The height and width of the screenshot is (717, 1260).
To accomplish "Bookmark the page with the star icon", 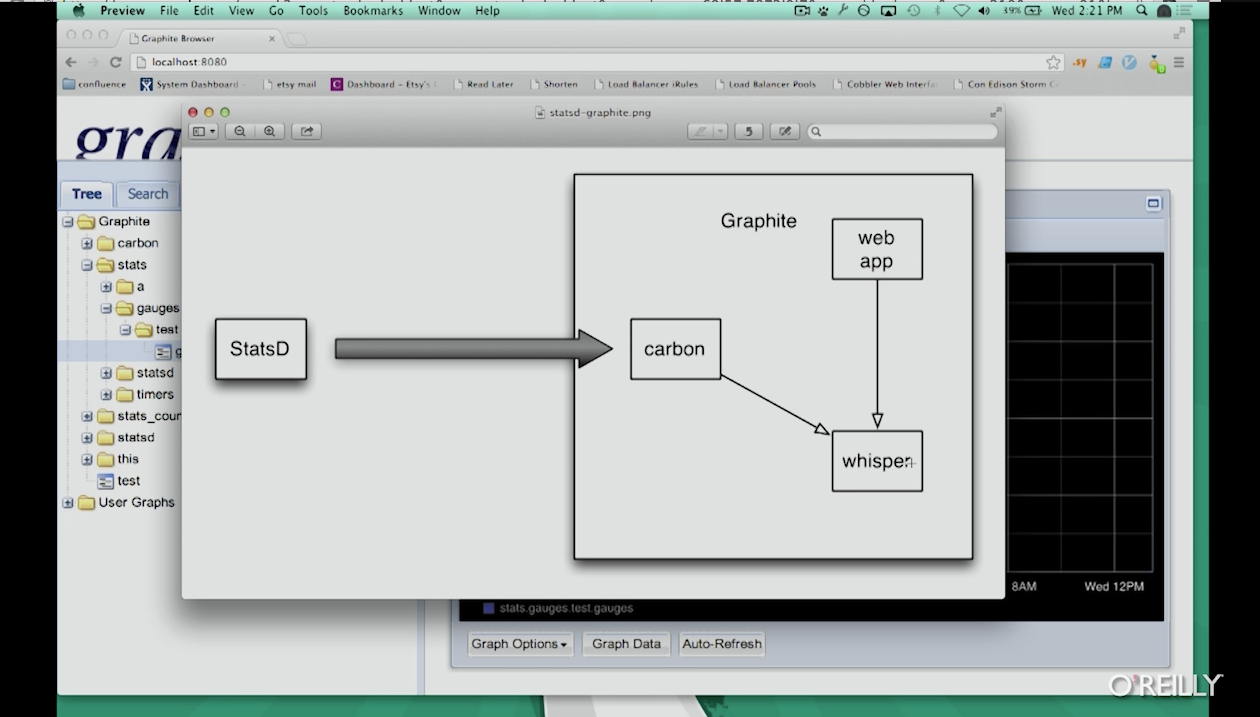I will tap(1053, 62).
